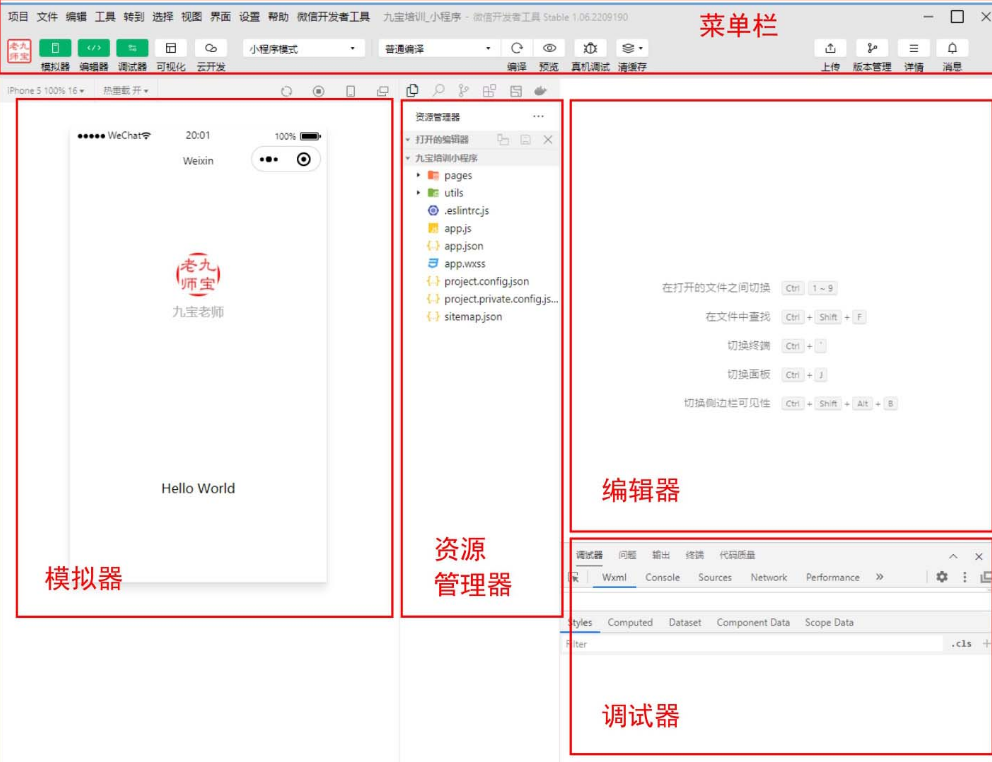Expand the pages folder

coord(457,175)
